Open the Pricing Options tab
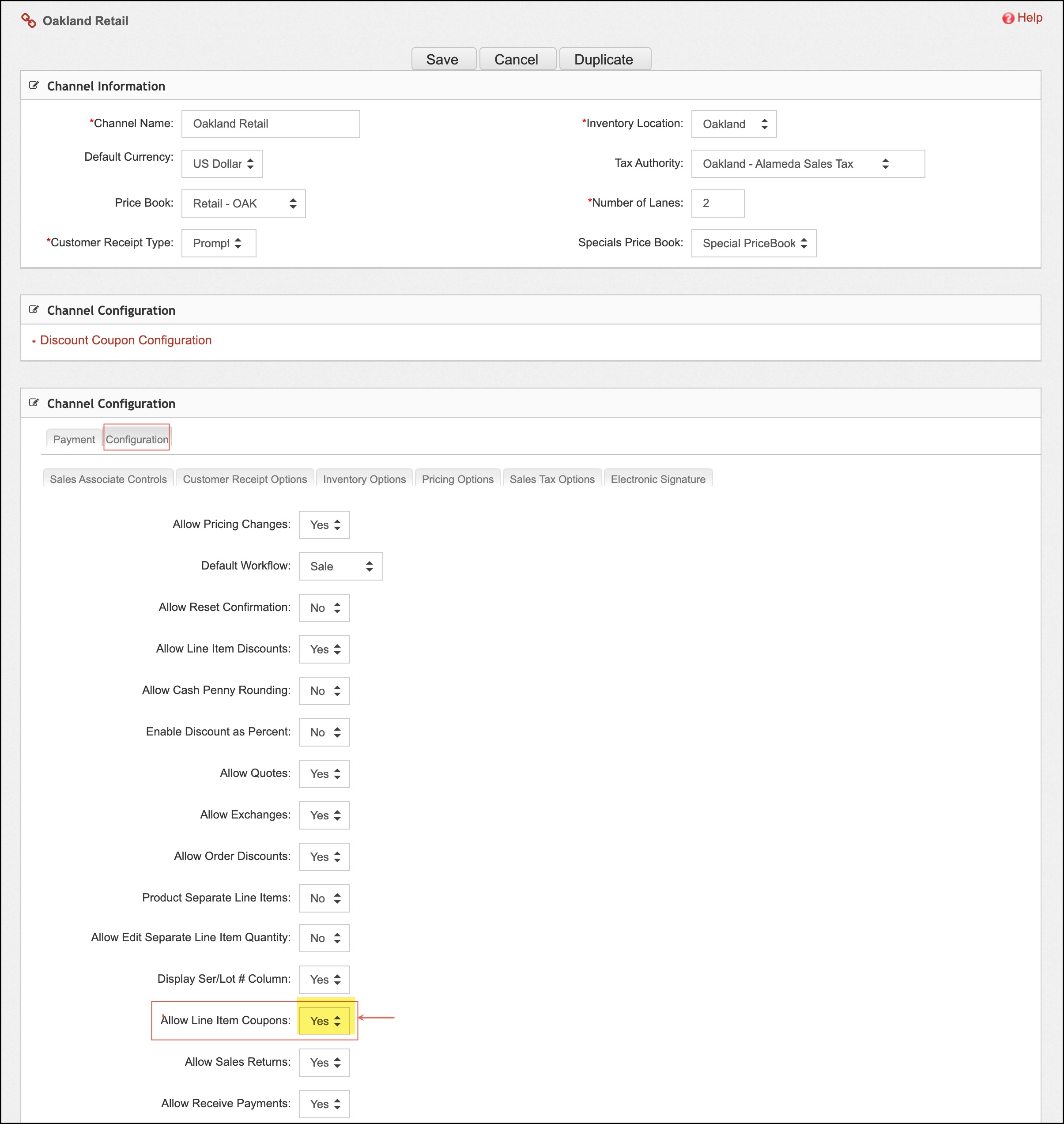This screenshot has height=1124, width=1064. (457, 479)
